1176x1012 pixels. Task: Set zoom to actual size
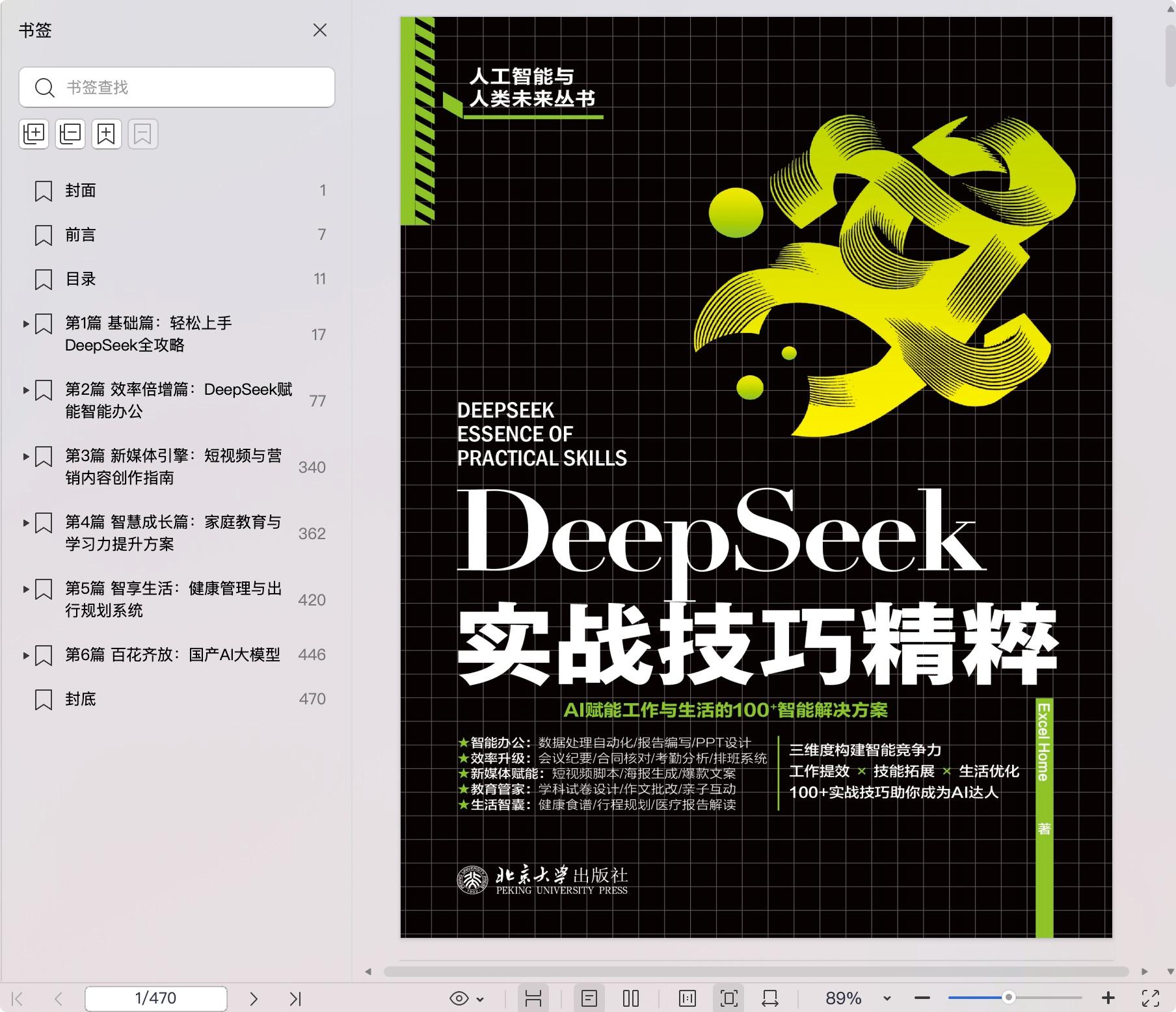pyautogui.click(x=688, y=998)
